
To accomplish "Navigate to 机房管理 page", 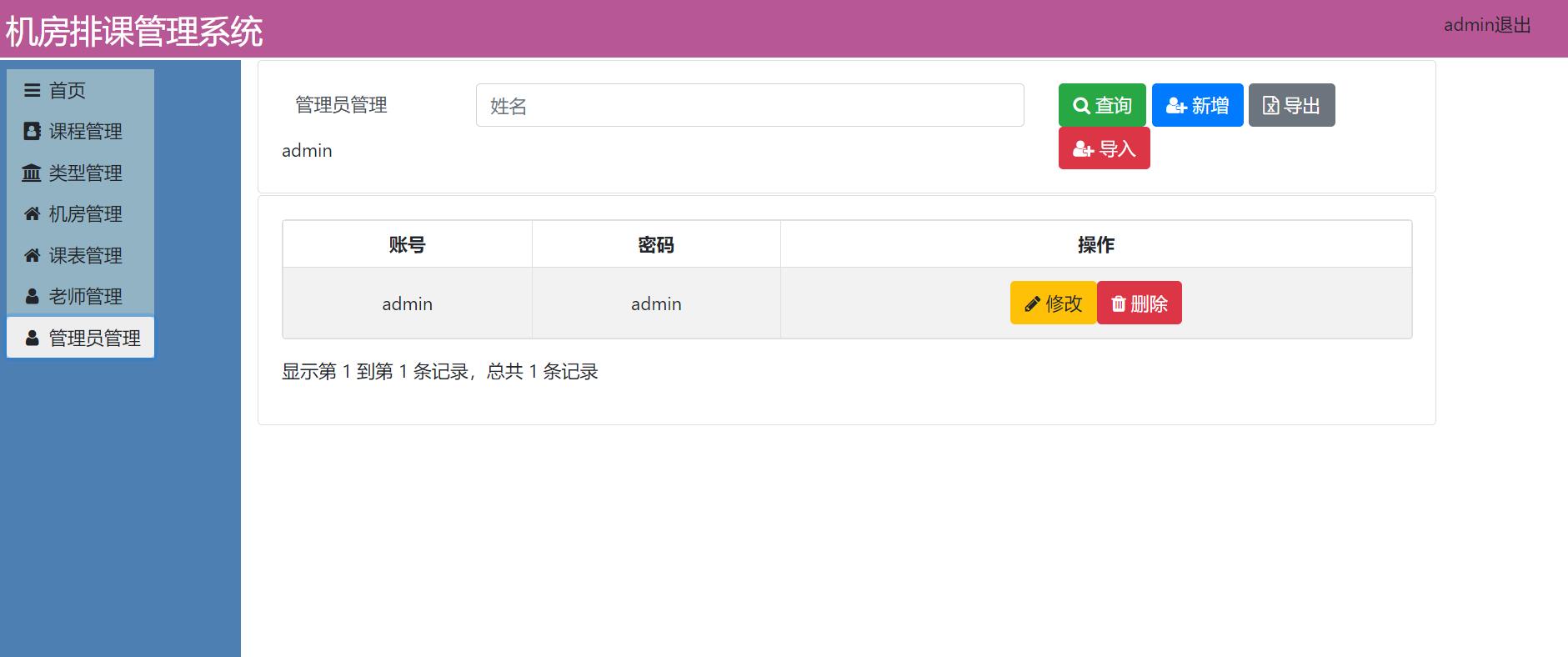I will [80, 214].
